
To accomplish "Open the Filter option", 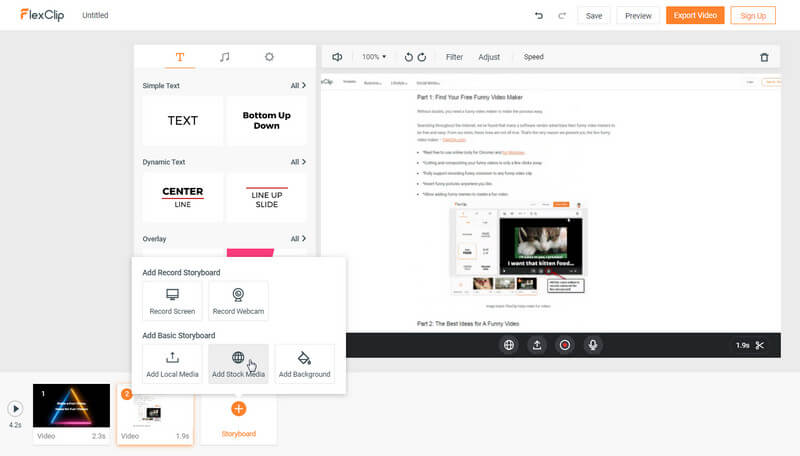I will (x=454, y=57).
